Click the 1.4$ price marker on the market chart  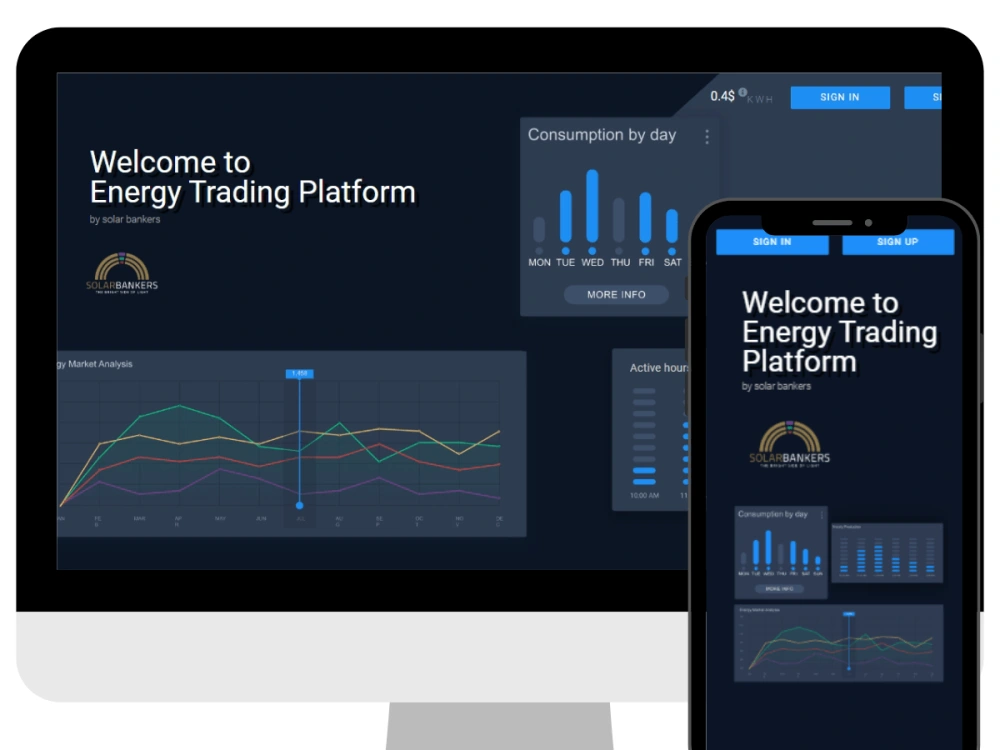coord(299,373)
